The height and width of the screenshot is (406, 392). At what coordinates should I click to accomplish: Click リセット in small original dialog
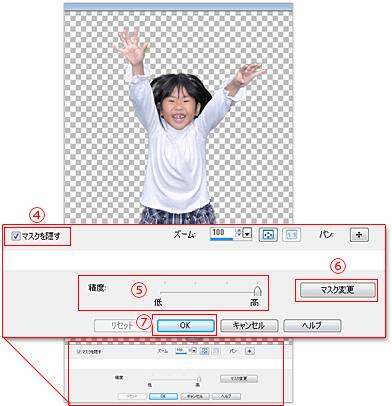coord(132,396)
